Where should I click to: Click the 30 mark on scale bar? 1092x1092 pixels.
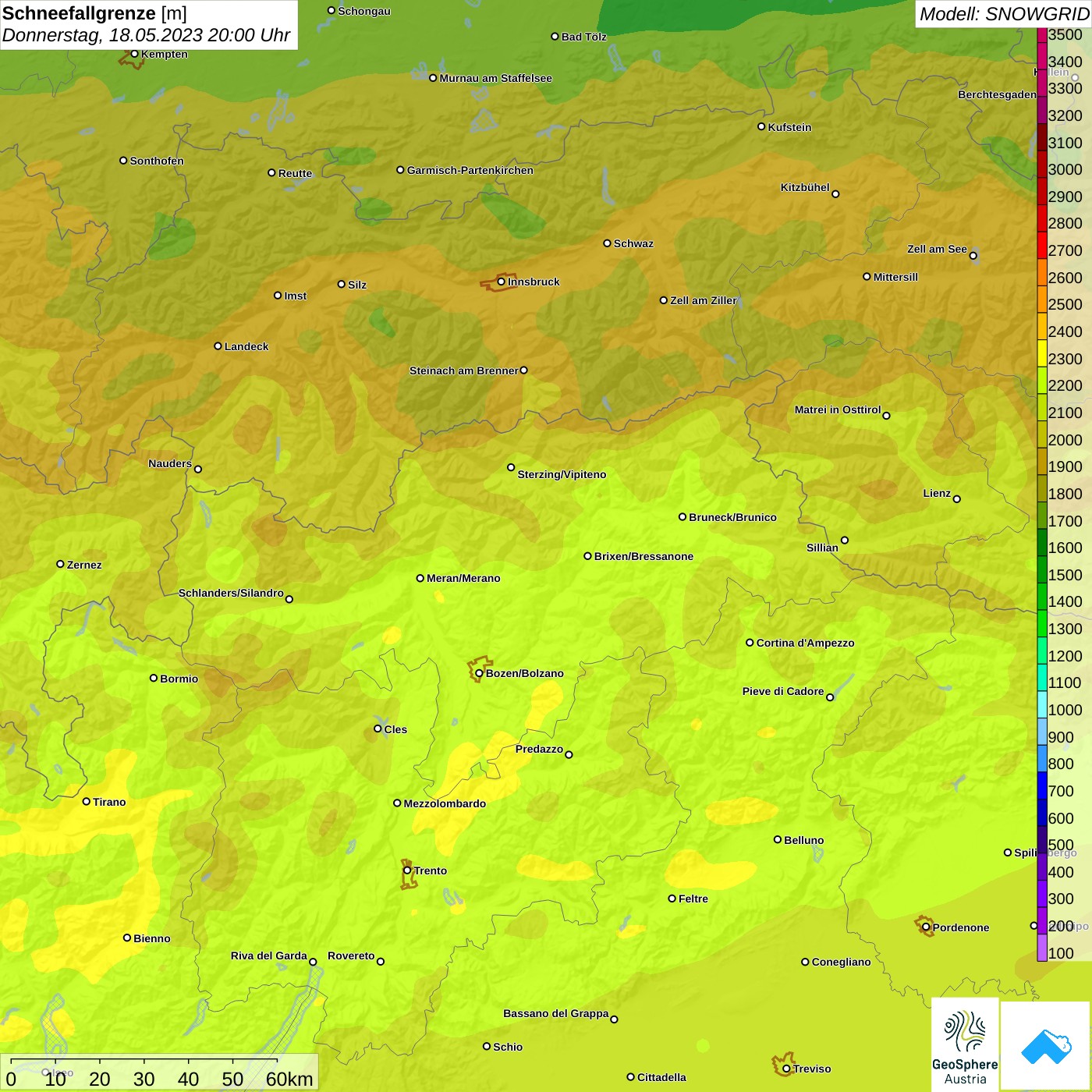tap(144, 1079)
